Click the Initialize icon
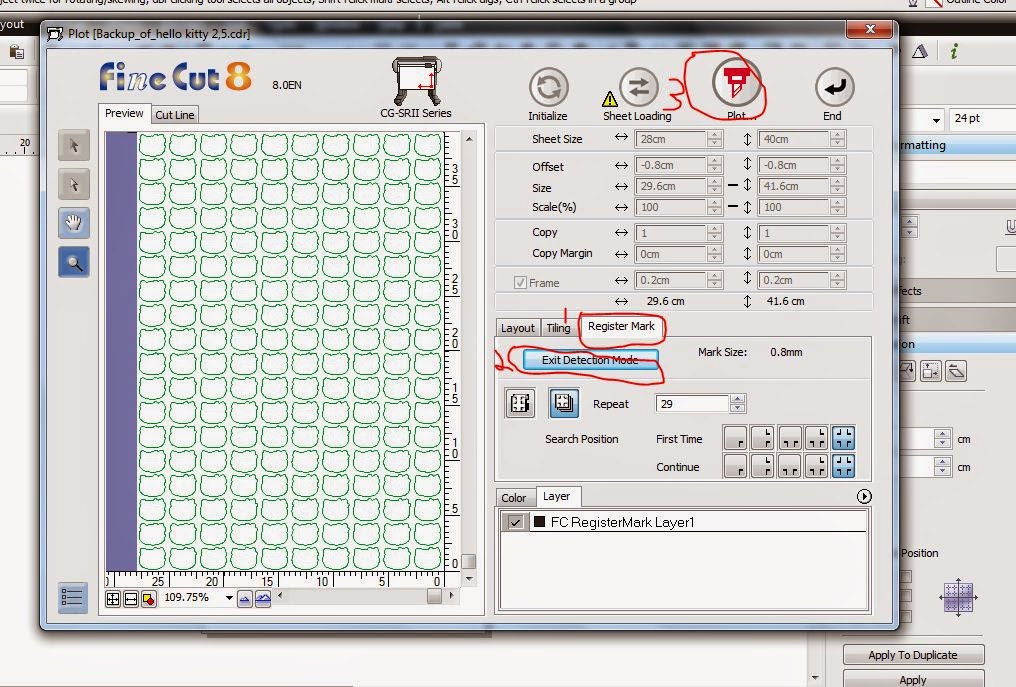This screenshot has width=1016, height=687. pos(549,87)
